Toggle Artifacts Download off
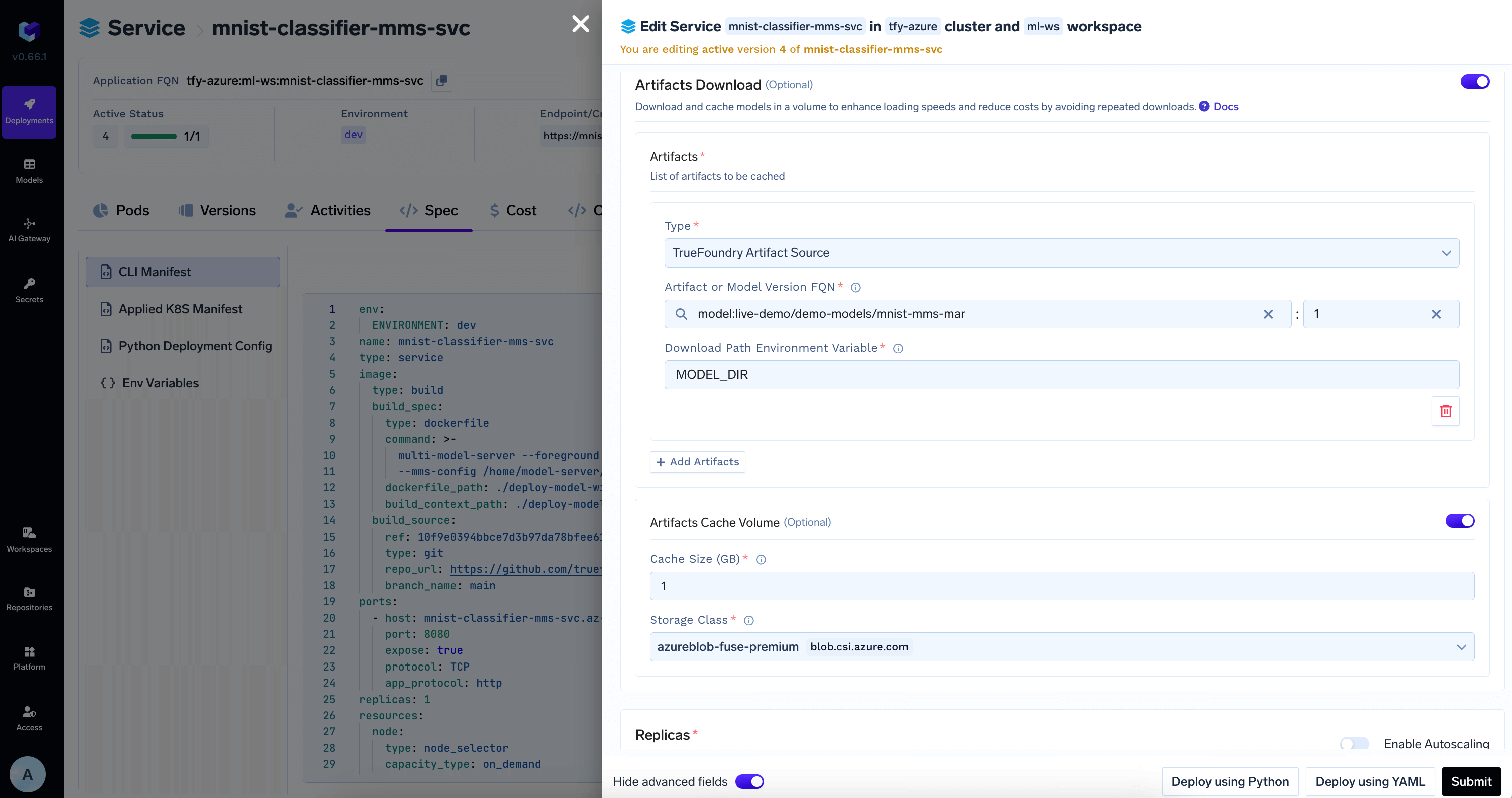Viewport: 1512px width, 798px height. point(1475,82)
